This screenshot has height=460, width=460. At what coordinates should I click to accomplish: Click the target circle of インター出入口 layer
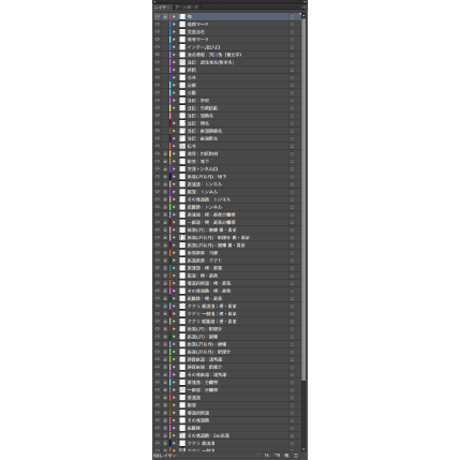coord(292,47)
